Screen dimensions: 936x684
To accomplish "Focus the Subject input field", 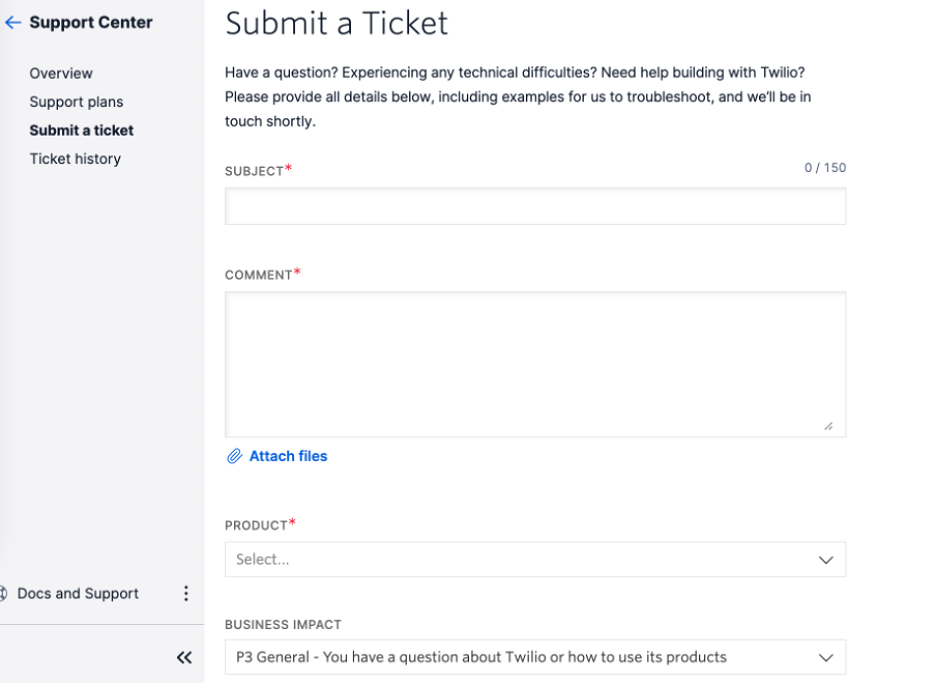I will click(x=535, y=207).
